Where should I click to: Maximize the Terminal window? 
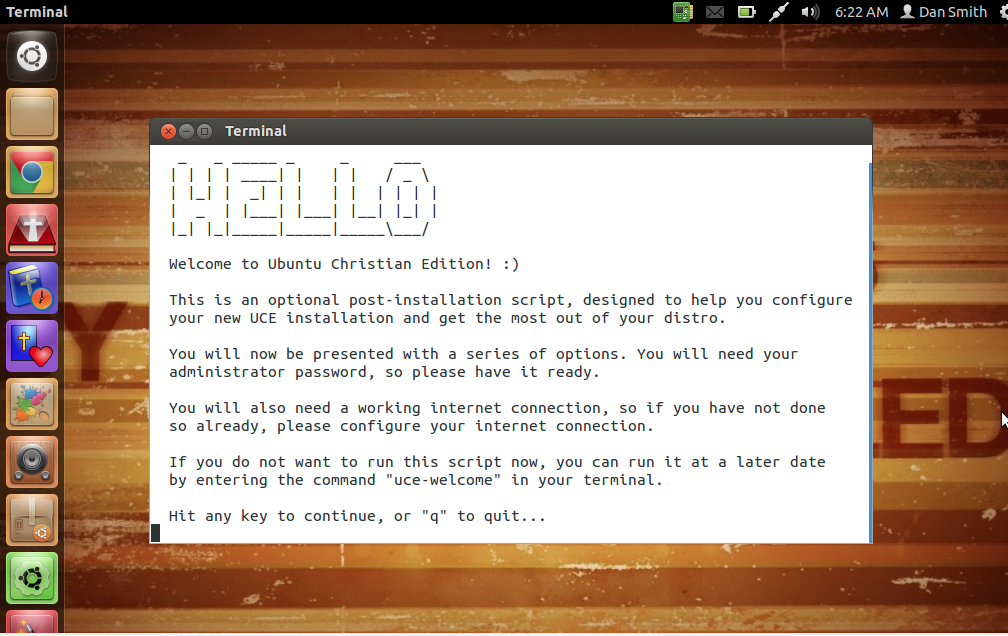[204, 131]
